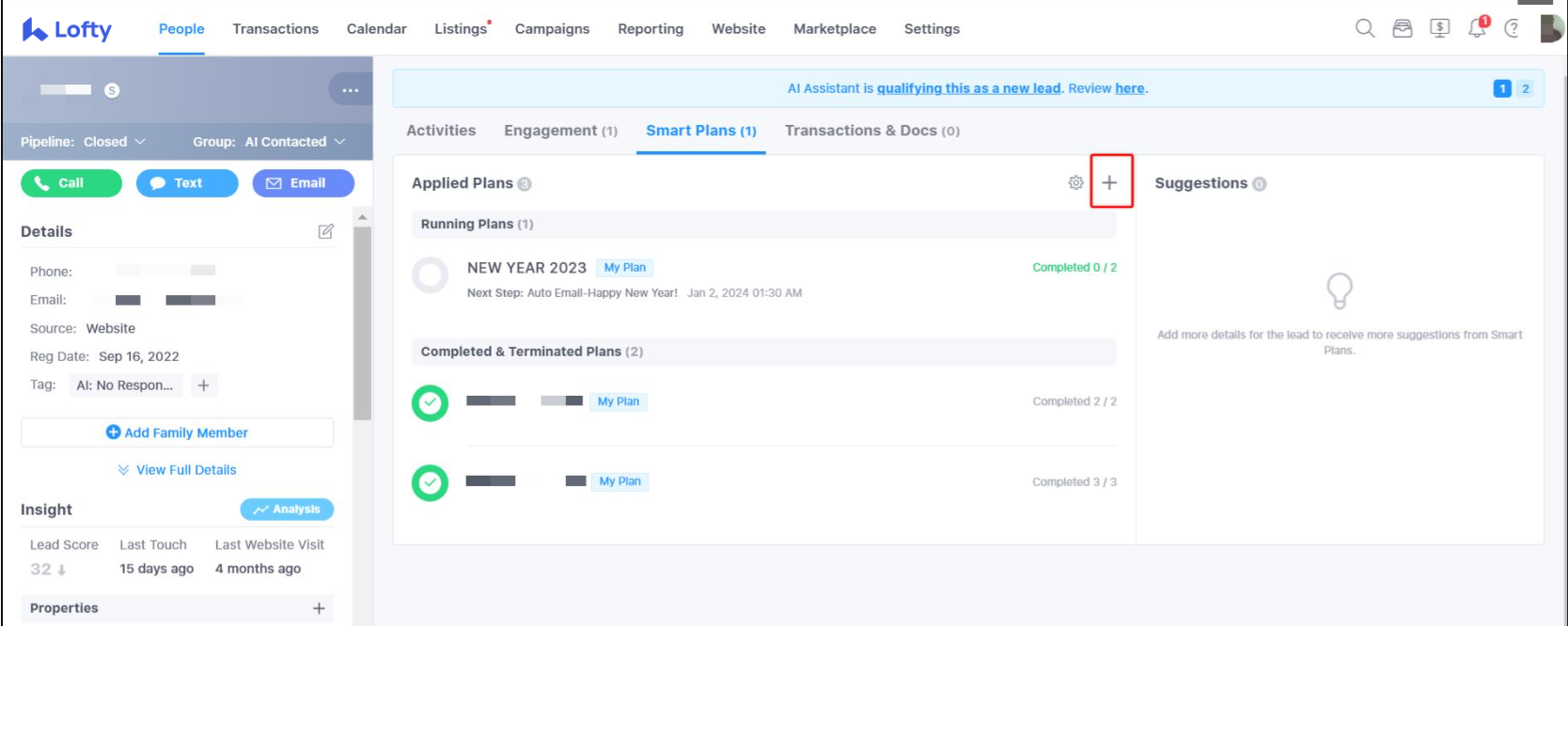The height and width of the screenshot is (752, 1568).
Task: Switch to the Engagement tab
Action: [560, 131]
